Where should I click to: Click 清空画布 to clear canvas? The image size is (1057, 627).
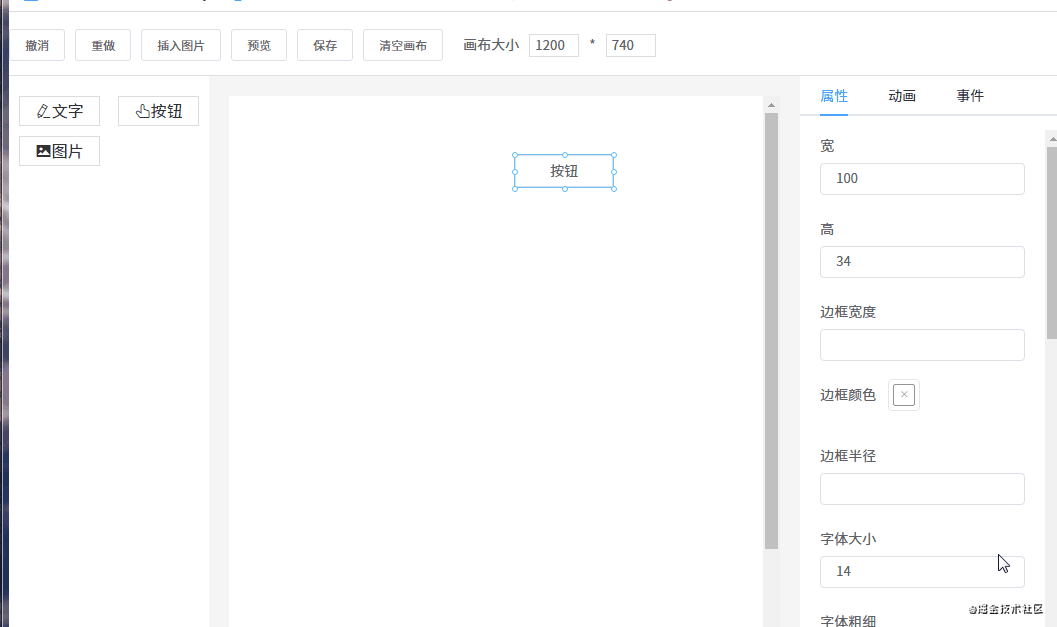click(x=403, y=45)
